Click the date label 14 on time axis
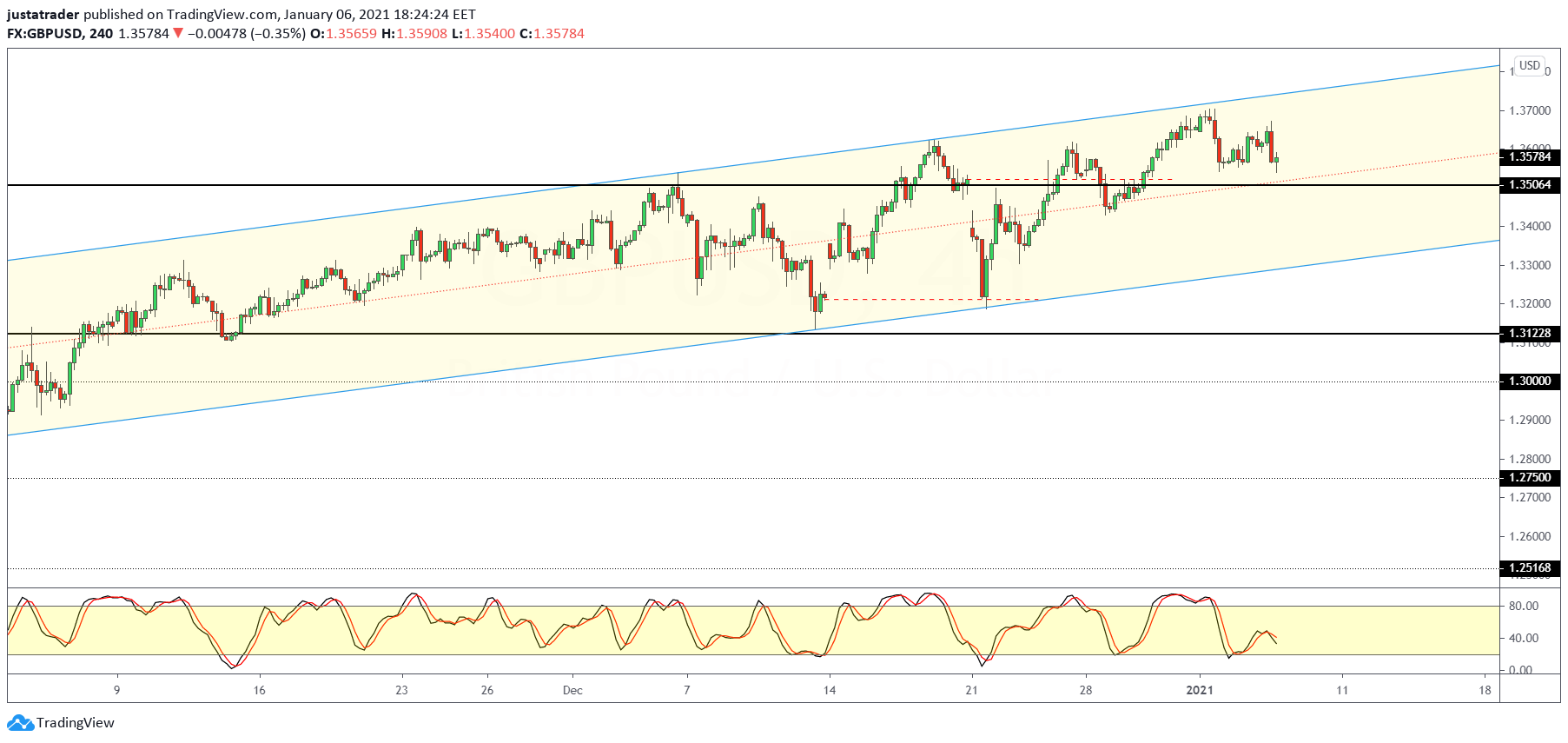Image resolution: width=1568 pixels, height=743 pixels. pyautogui.click(x=830, y=691)
